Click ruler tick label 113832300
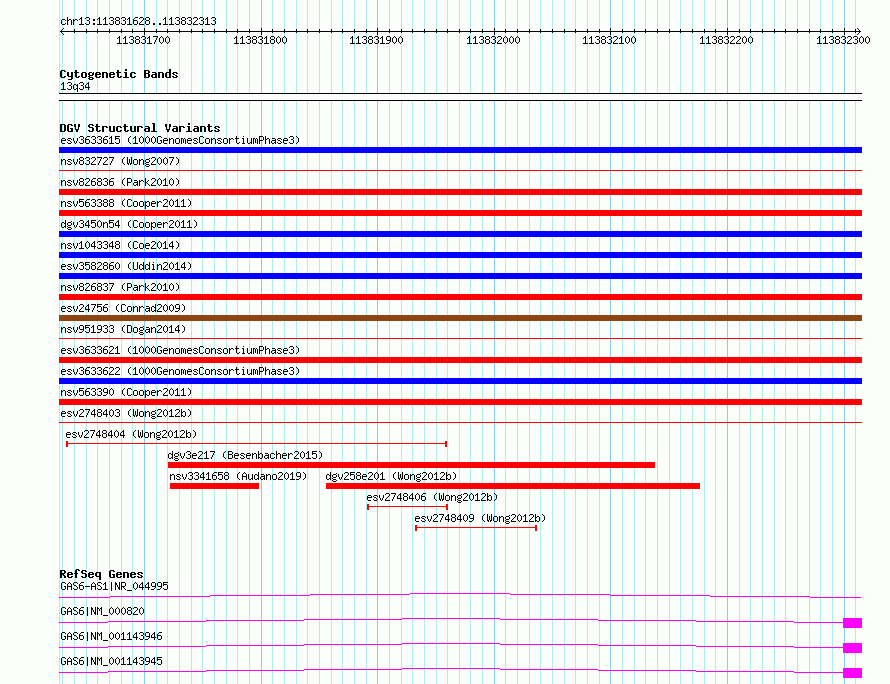Viewport: 890px width, 684px height. pos(843,40)
